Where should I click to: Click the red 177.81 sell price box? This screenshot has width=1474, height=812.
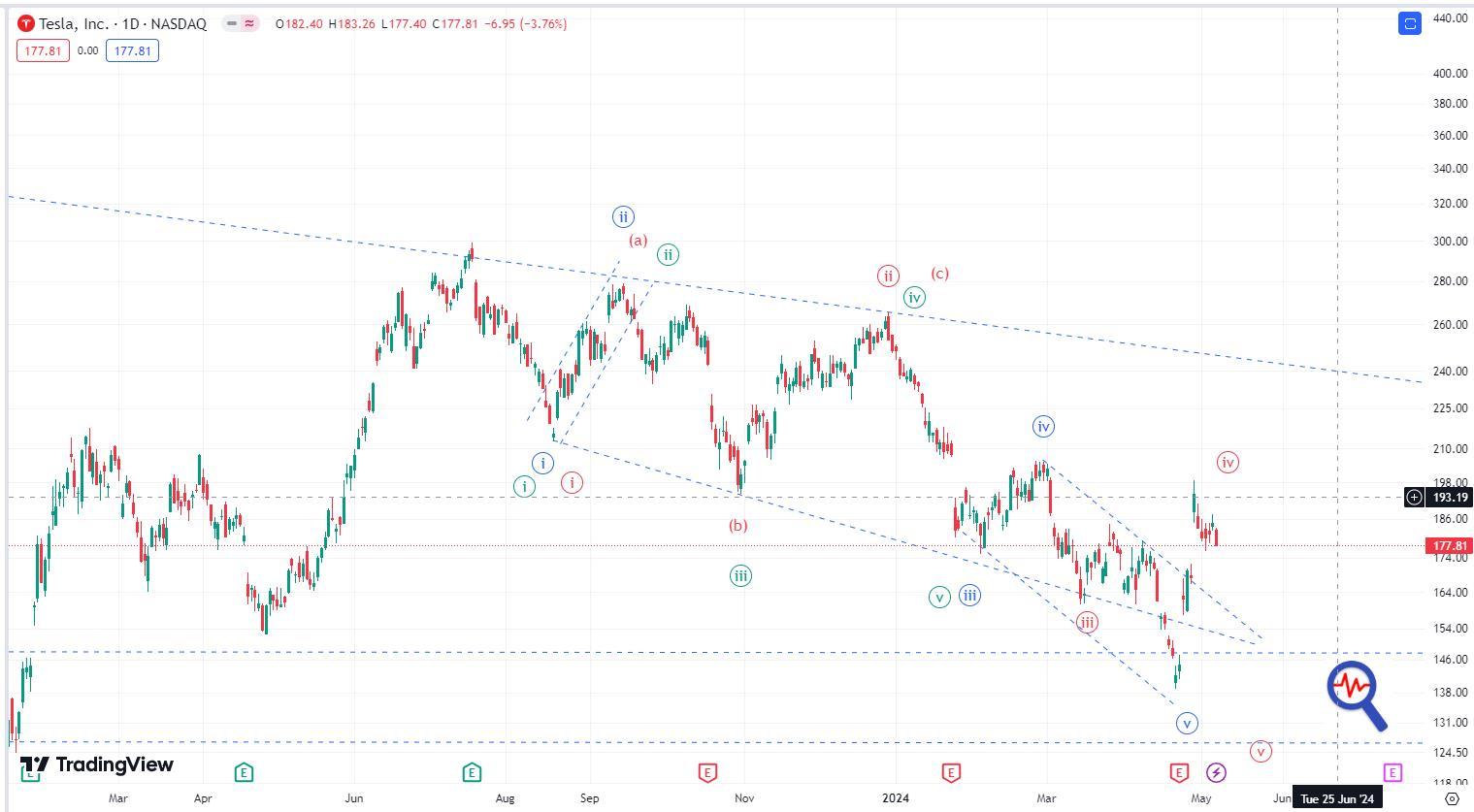(x=43, y=50)
